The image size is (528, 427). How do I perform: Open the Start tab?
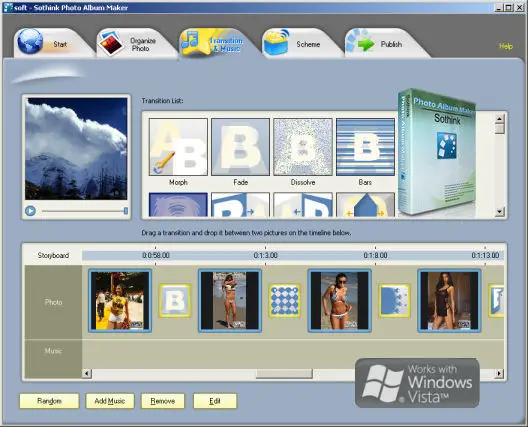pos(54,43)
